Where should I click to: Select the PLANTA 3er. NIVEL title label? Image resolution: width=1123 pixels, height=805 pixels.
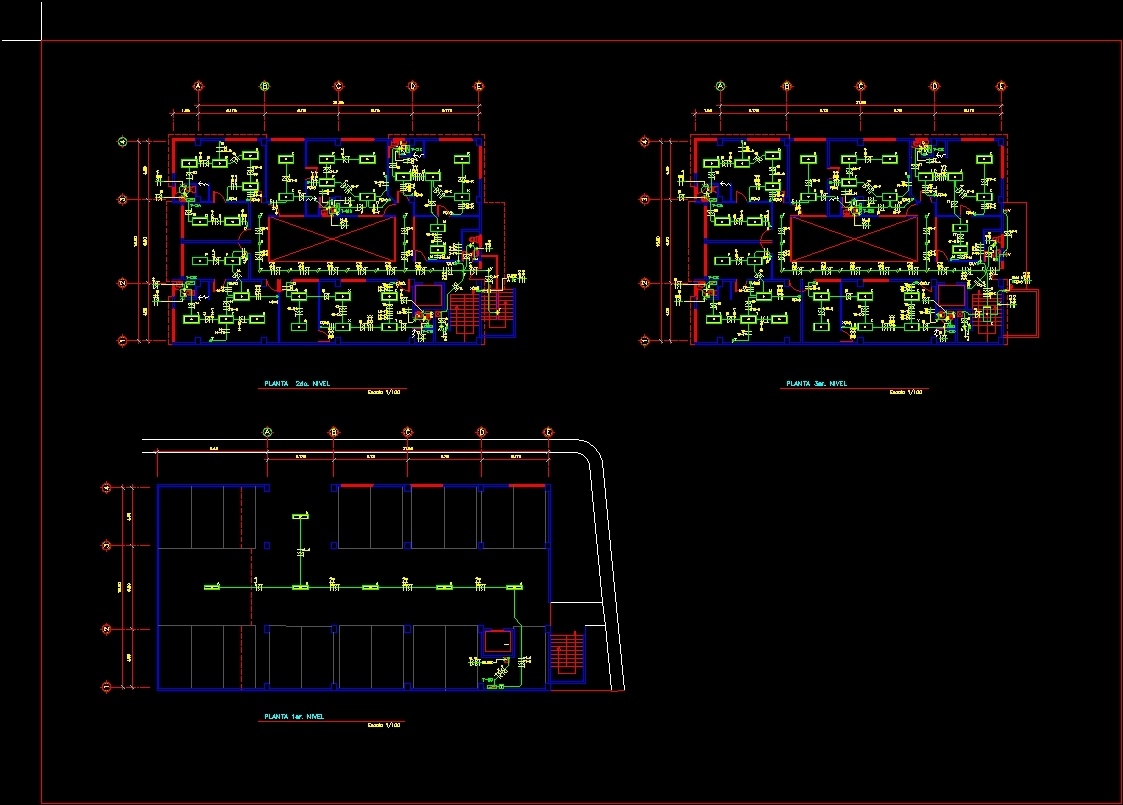[817, 383]
